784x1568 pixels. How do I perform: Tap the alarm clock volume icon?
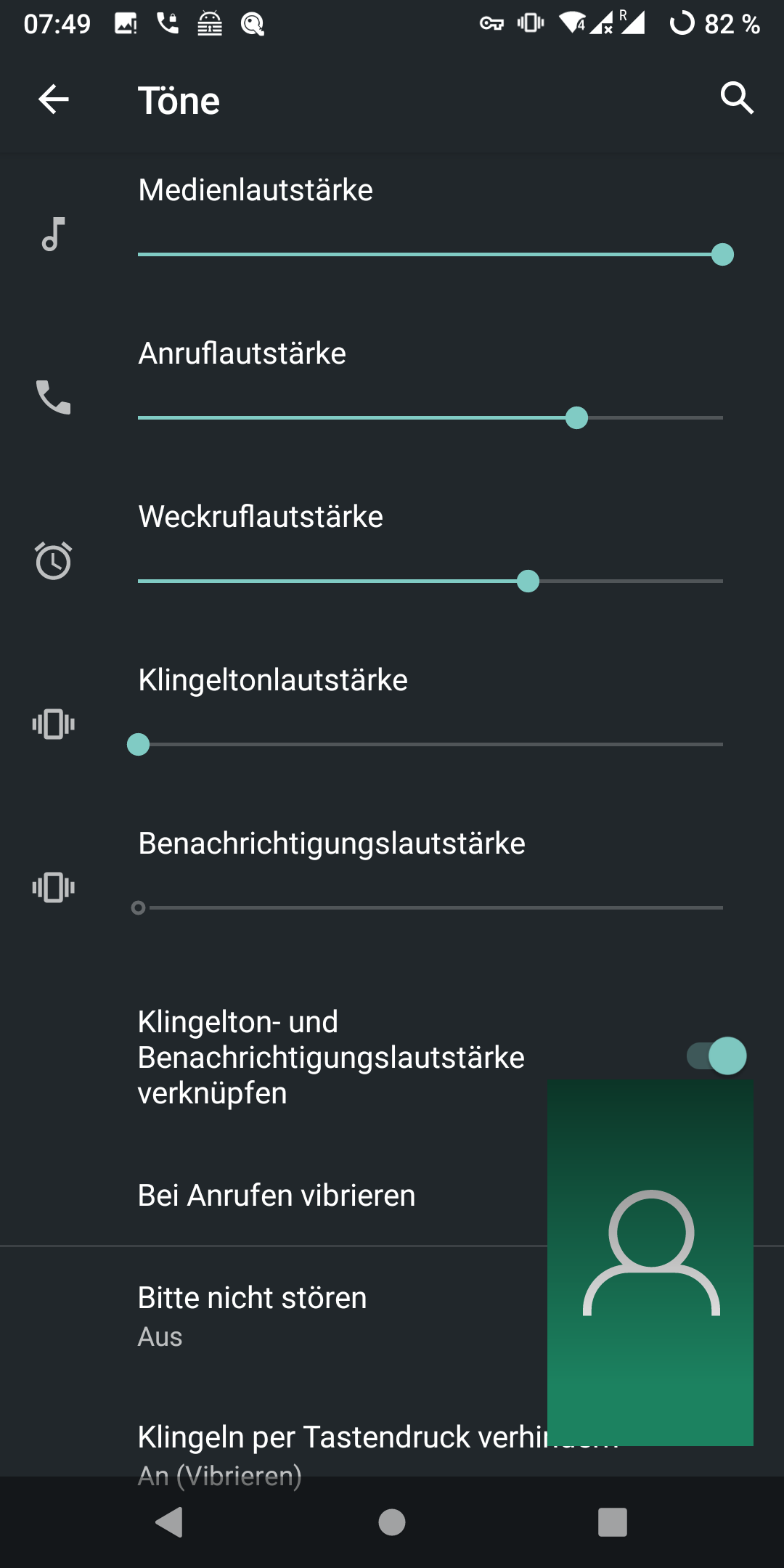(x=53, y=560)
